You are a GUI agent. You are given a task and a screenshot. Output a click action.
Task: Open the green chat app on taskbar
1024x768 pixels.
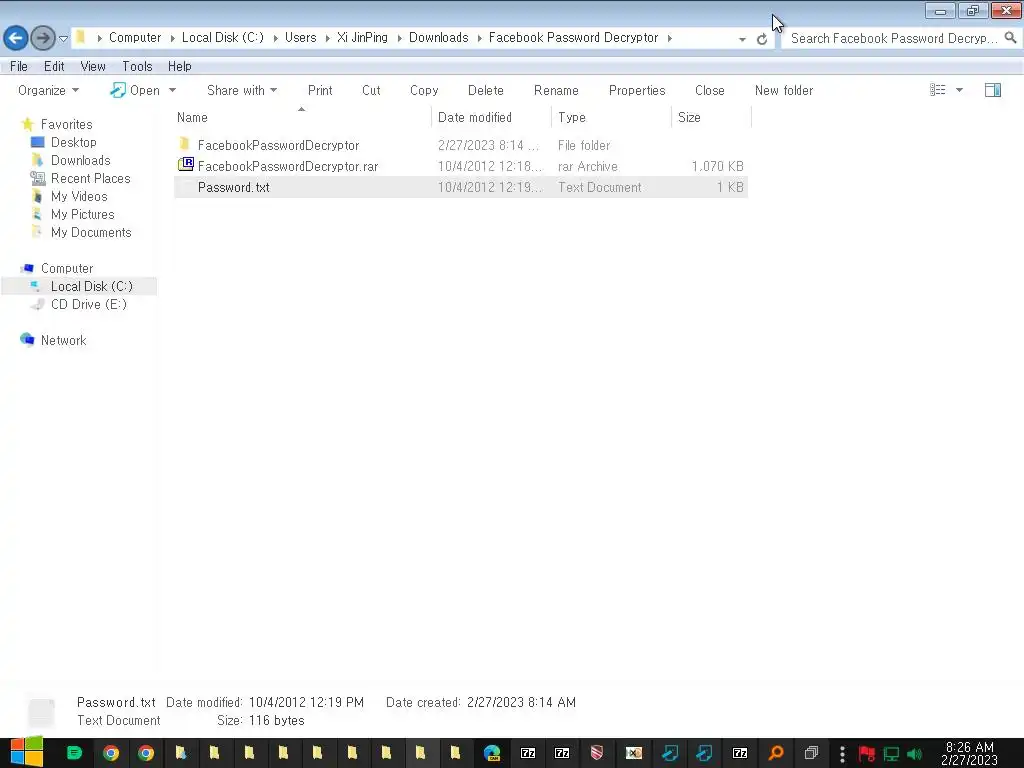point(74,753)
